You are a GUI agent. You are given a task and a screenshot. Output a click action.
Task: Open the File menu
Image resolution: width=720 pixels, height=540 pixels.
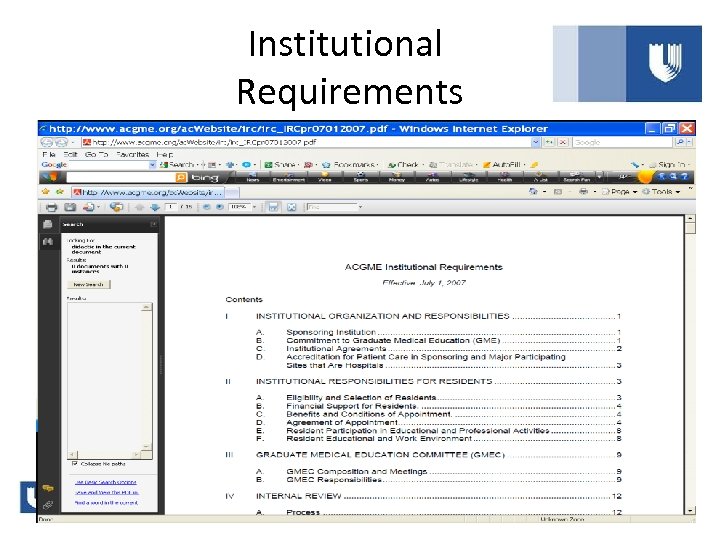(49, 154)
